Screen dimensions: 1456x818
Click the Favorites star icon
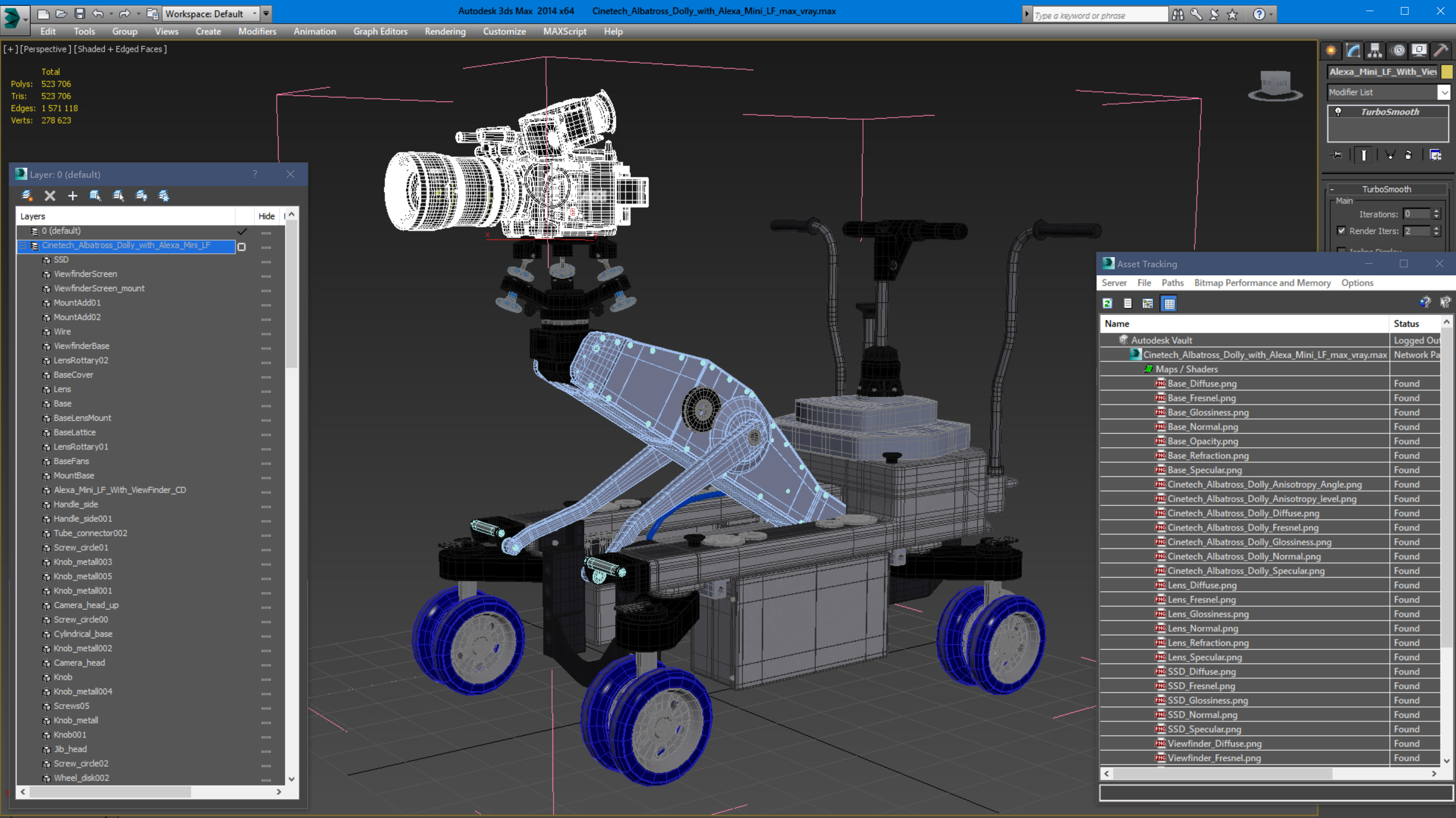[x=1232, y=15]
